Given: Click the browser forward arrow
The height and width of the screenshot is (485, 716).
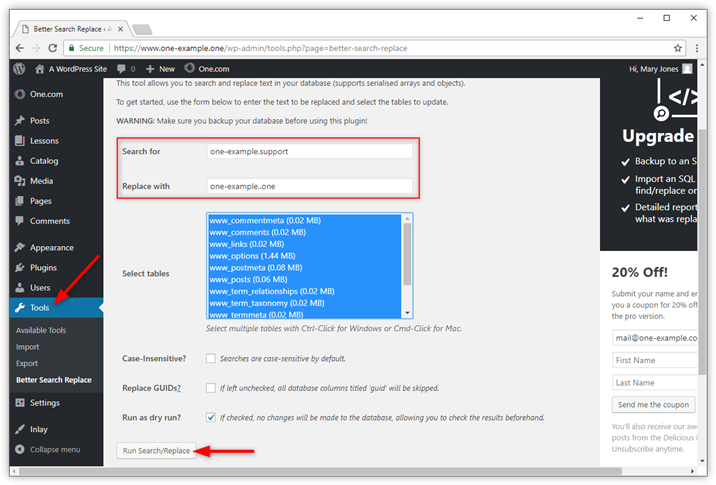Looking at the screenshot, I should pos(36,48).
